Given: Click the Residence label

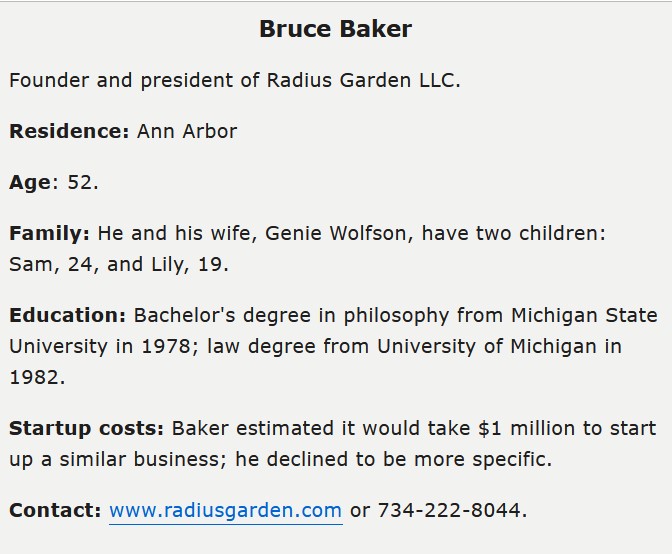Looking at the screenshot, I should pyautogui.click(x=69, y=131).
